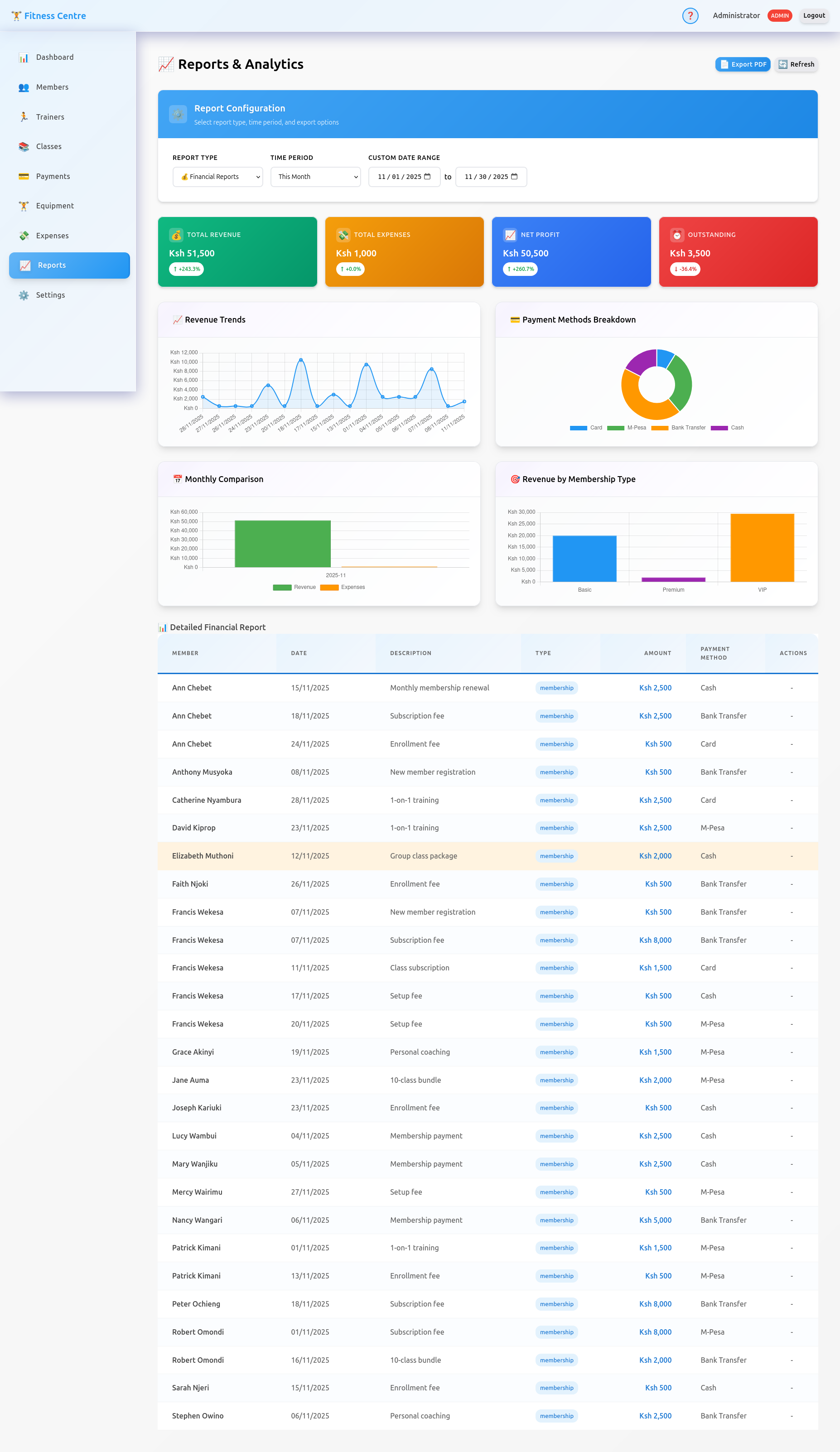Expand the Time Period selector
Image resolution: width=840 pixels, height=1452 pixels.
[x=315, y=177]
